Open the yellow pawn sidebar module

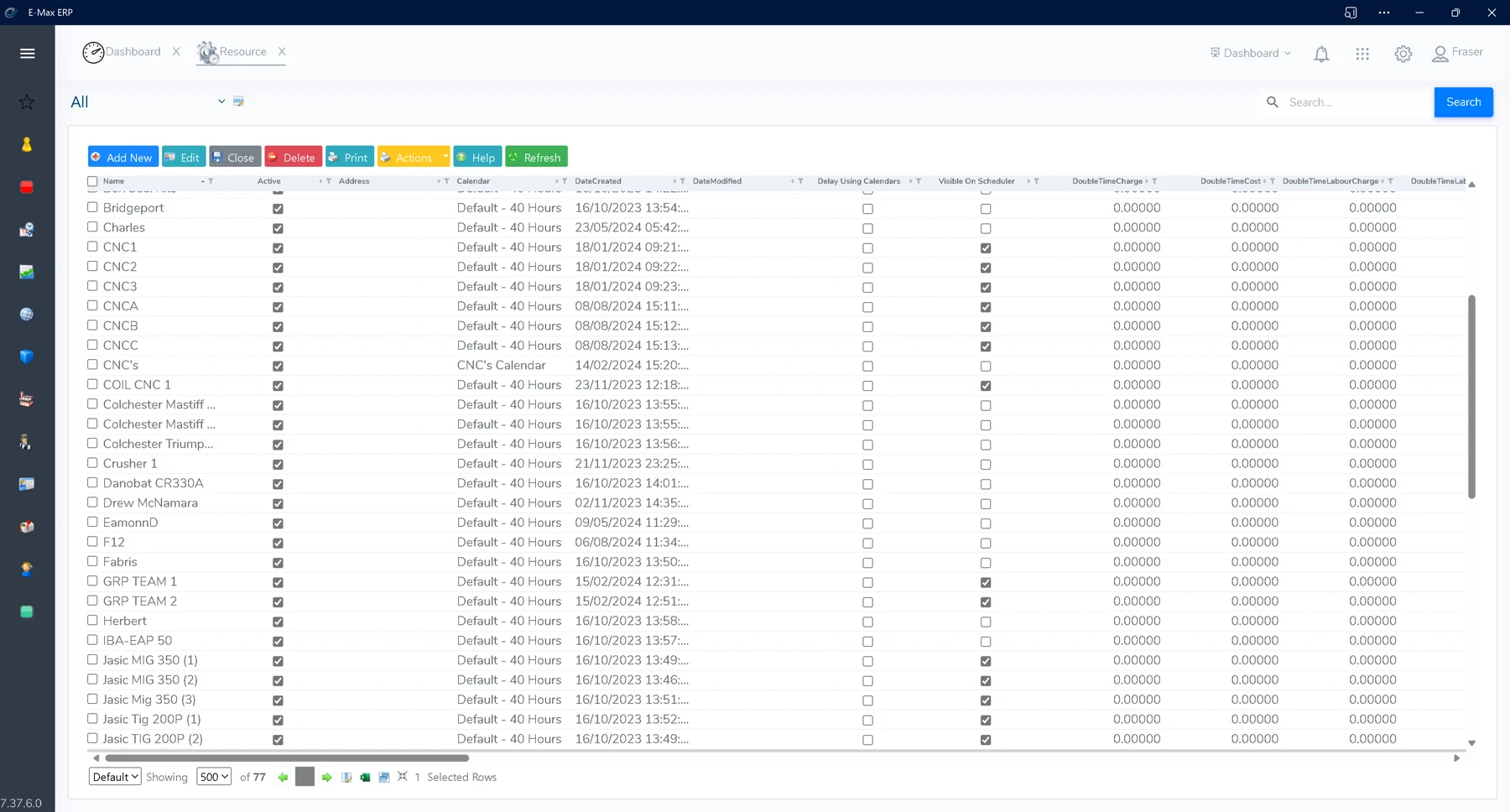pos(27,144)
